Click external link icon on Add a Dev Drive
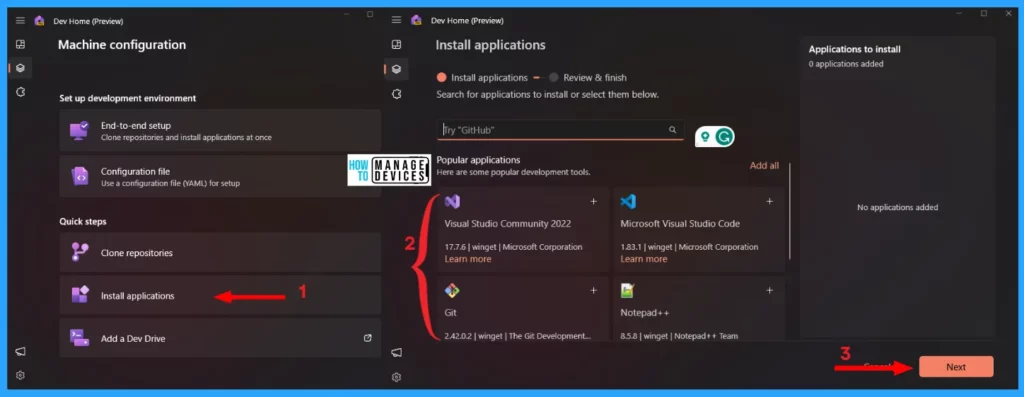 (368, 338)
